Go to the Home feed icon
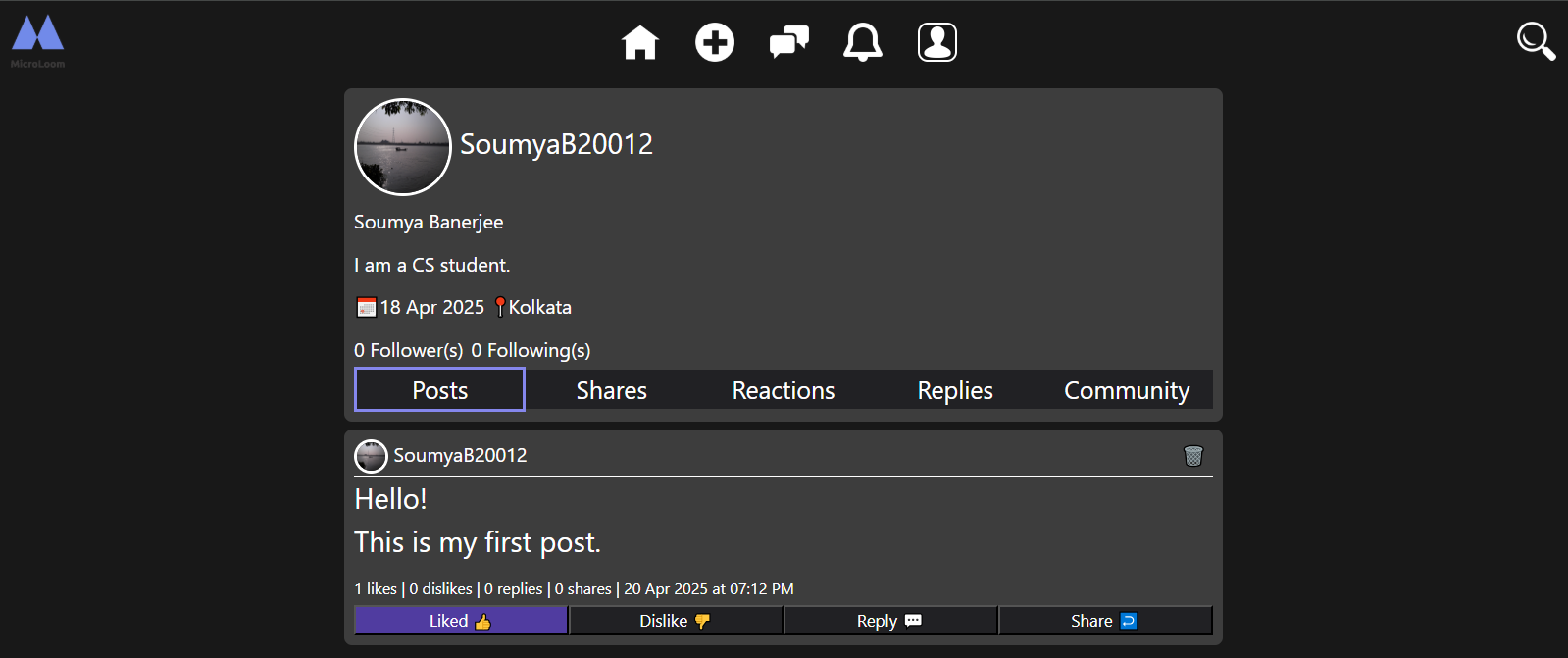 [x=640, y=43]
